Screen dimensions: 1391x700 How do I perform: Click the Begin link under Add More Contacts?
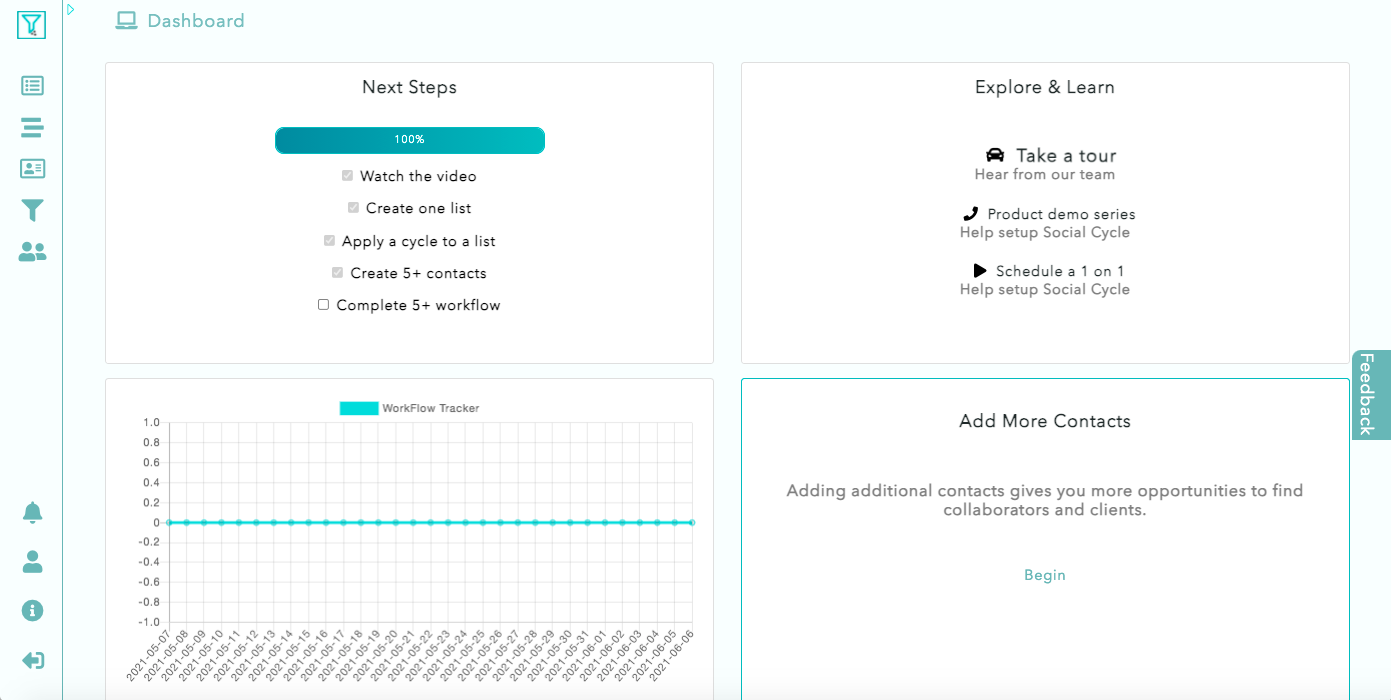pyautogui.click(x=1044, y=575)
